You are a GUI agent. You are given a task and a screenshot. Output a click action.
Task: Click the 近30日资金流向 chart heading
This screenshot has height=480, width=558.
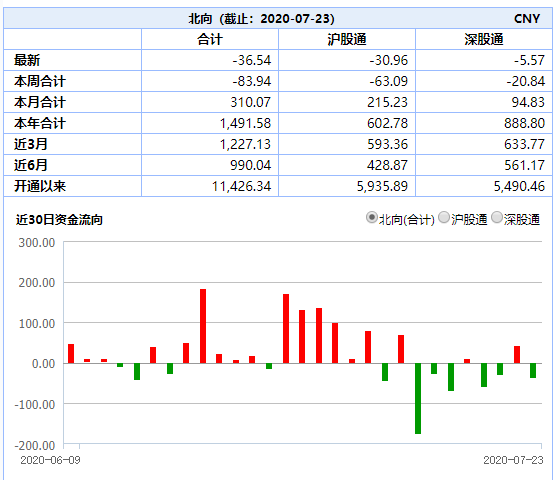click(59, 220)
